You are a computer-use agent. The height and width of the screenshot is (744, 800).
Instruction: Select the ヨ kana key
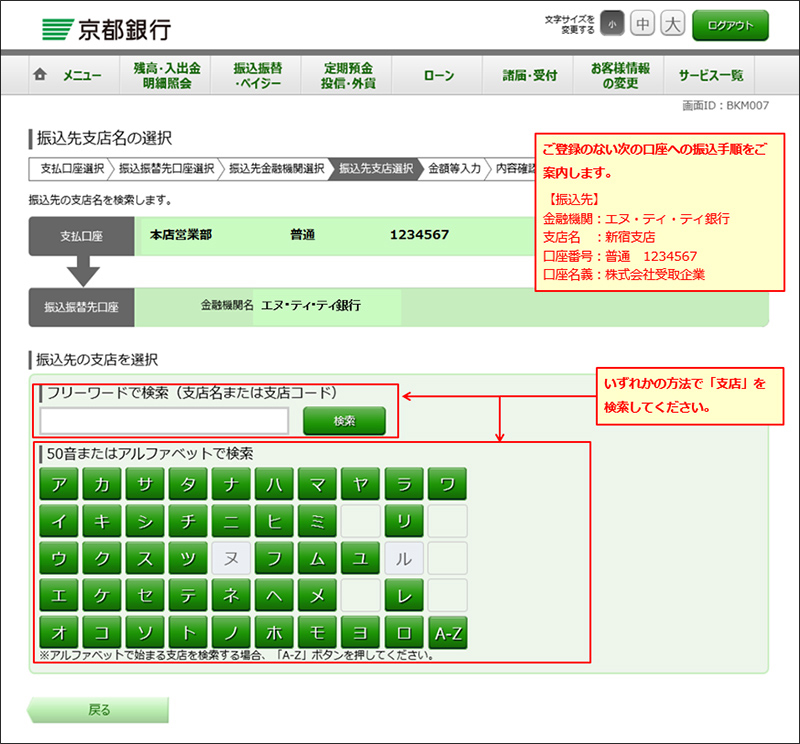click(361, 633)
